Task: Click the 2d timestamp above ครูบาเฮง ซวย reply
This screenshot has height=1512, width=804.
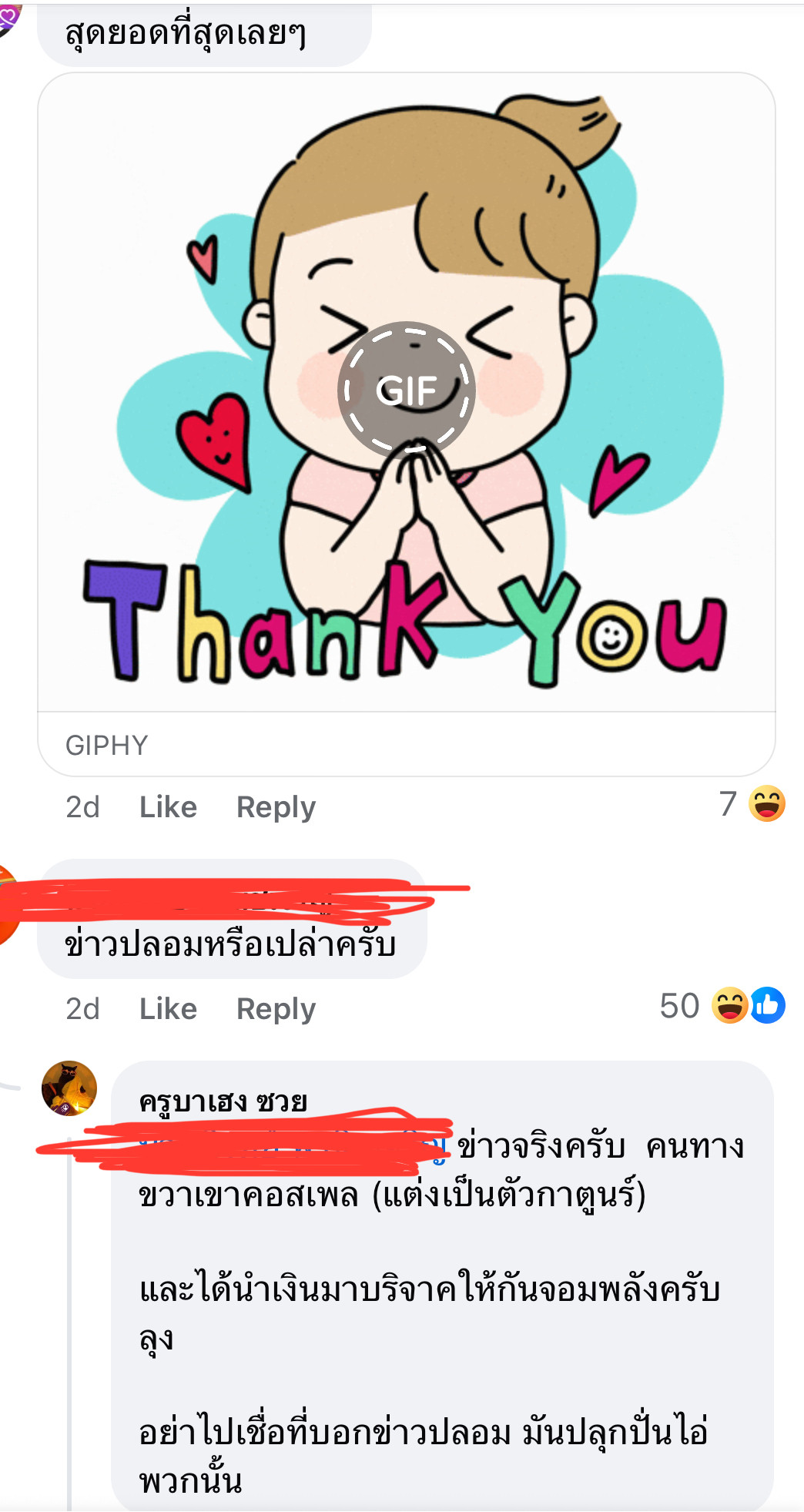Action: click(x=82, y=1009)
